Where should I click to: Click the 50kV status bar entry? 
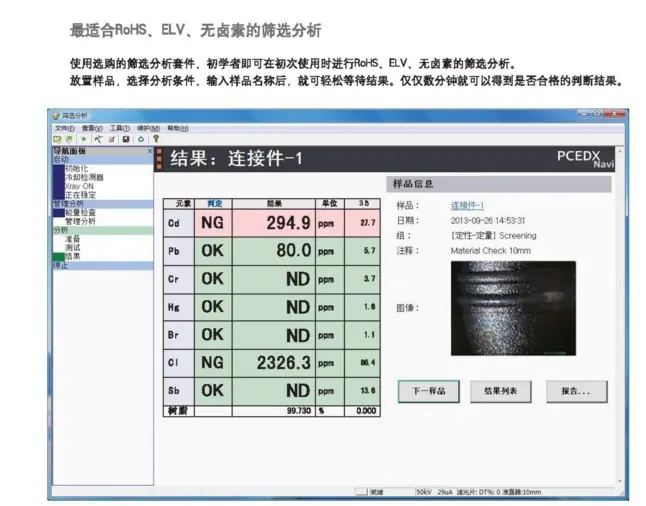tap(424, 492)
